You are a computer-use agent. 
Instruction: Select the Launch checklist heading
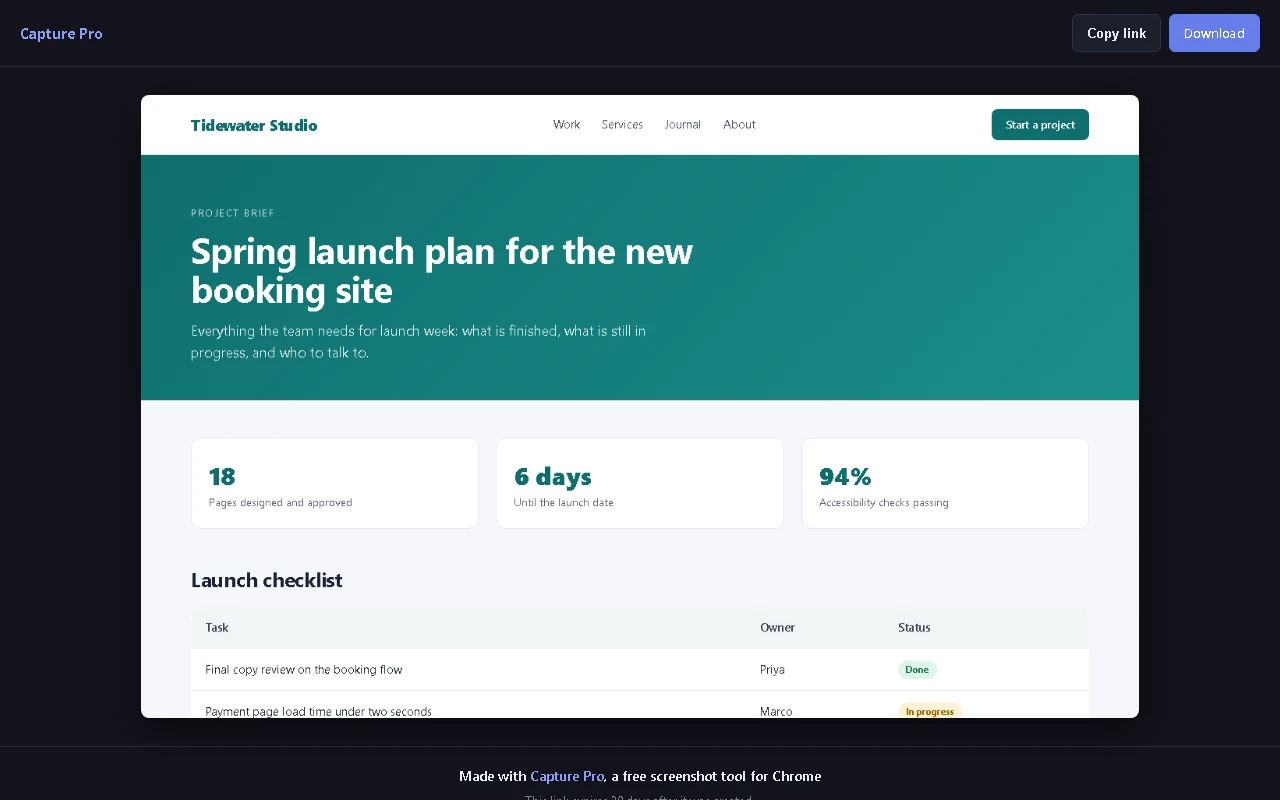point(266,580)
